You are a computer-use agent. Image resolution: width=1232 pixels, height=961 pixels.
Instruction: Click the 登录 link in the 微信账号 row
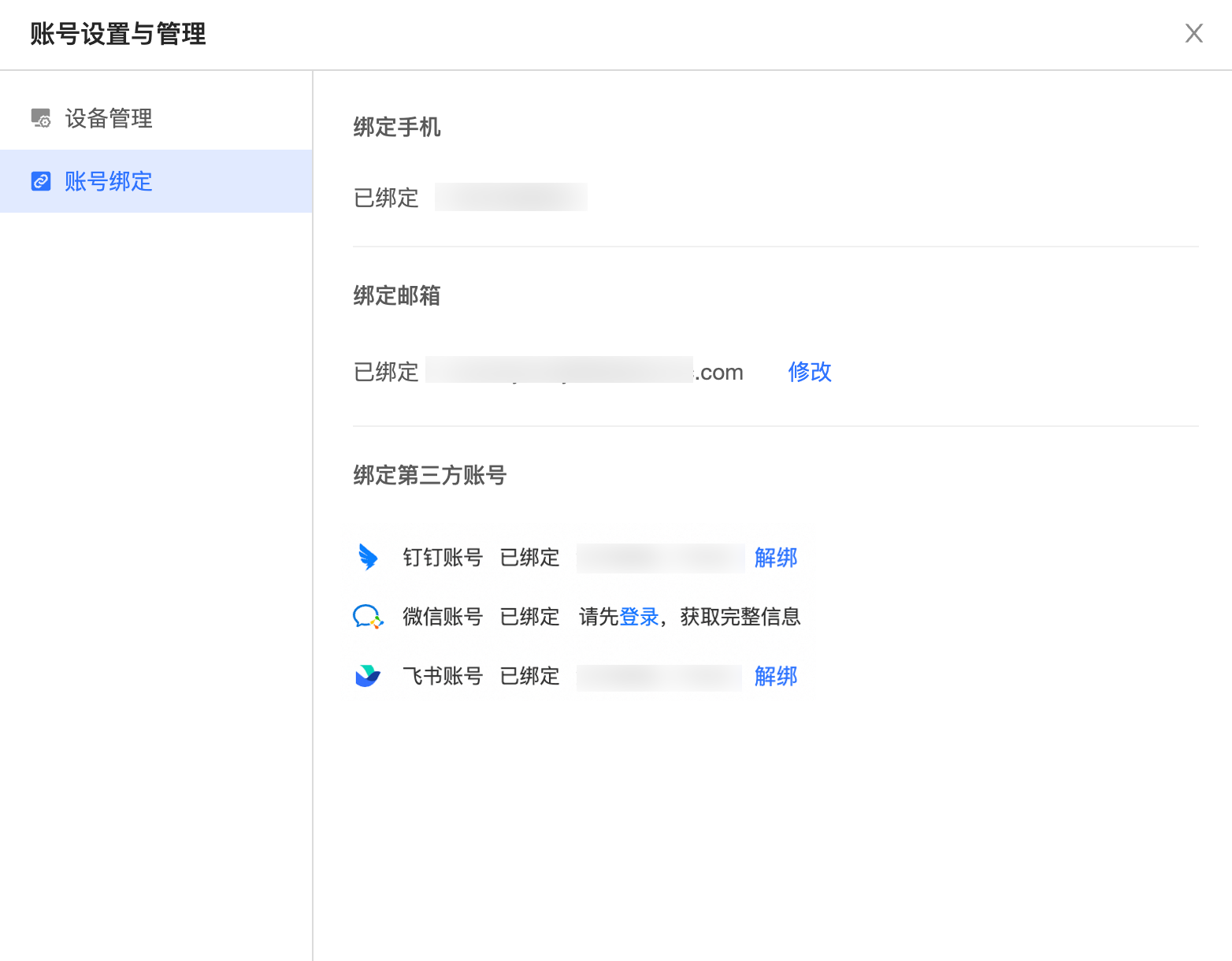639,617
